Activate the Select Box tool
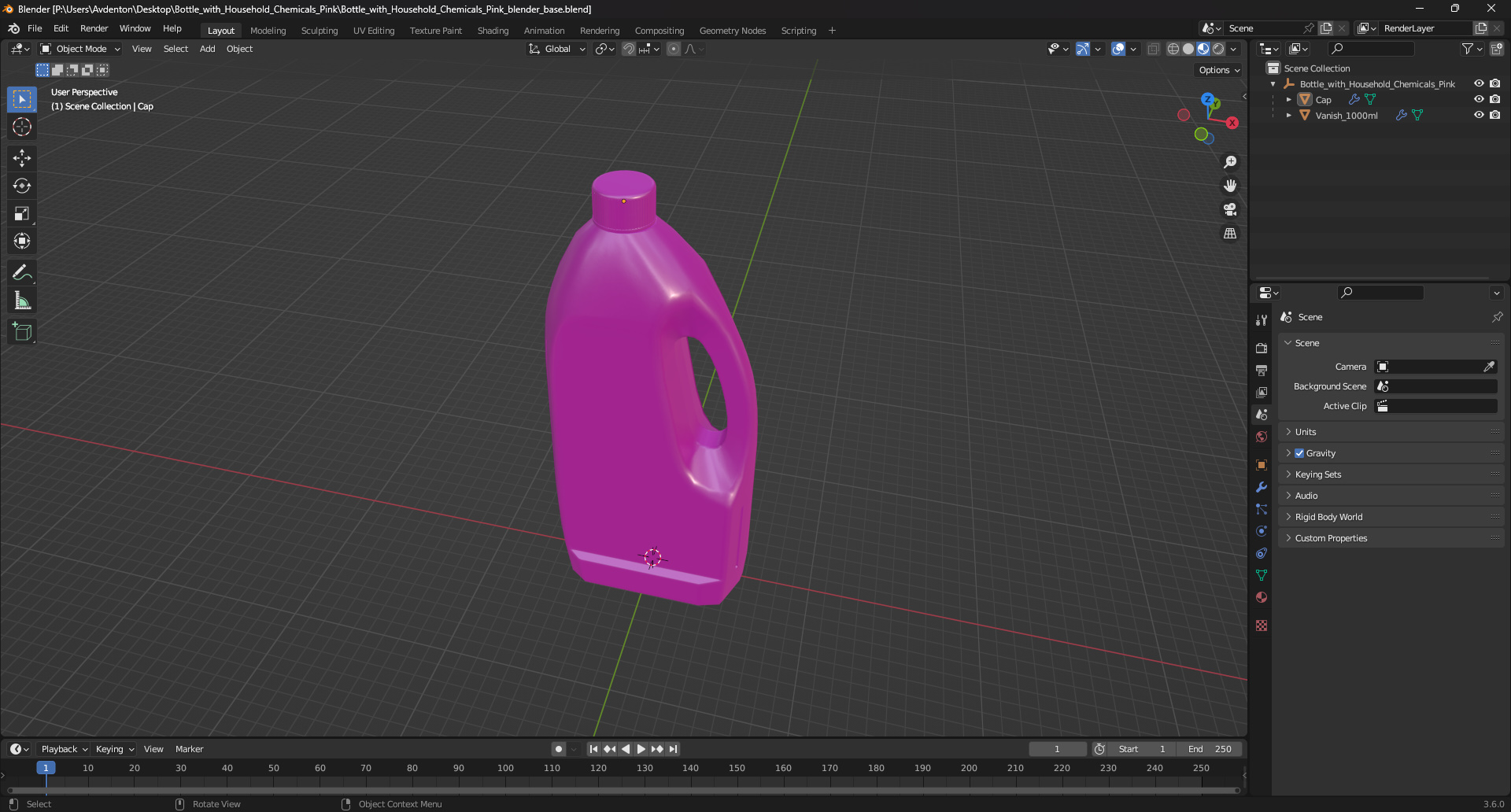Screen dimensions: 1511x812 pyautogui.click(x=22, y=99)
